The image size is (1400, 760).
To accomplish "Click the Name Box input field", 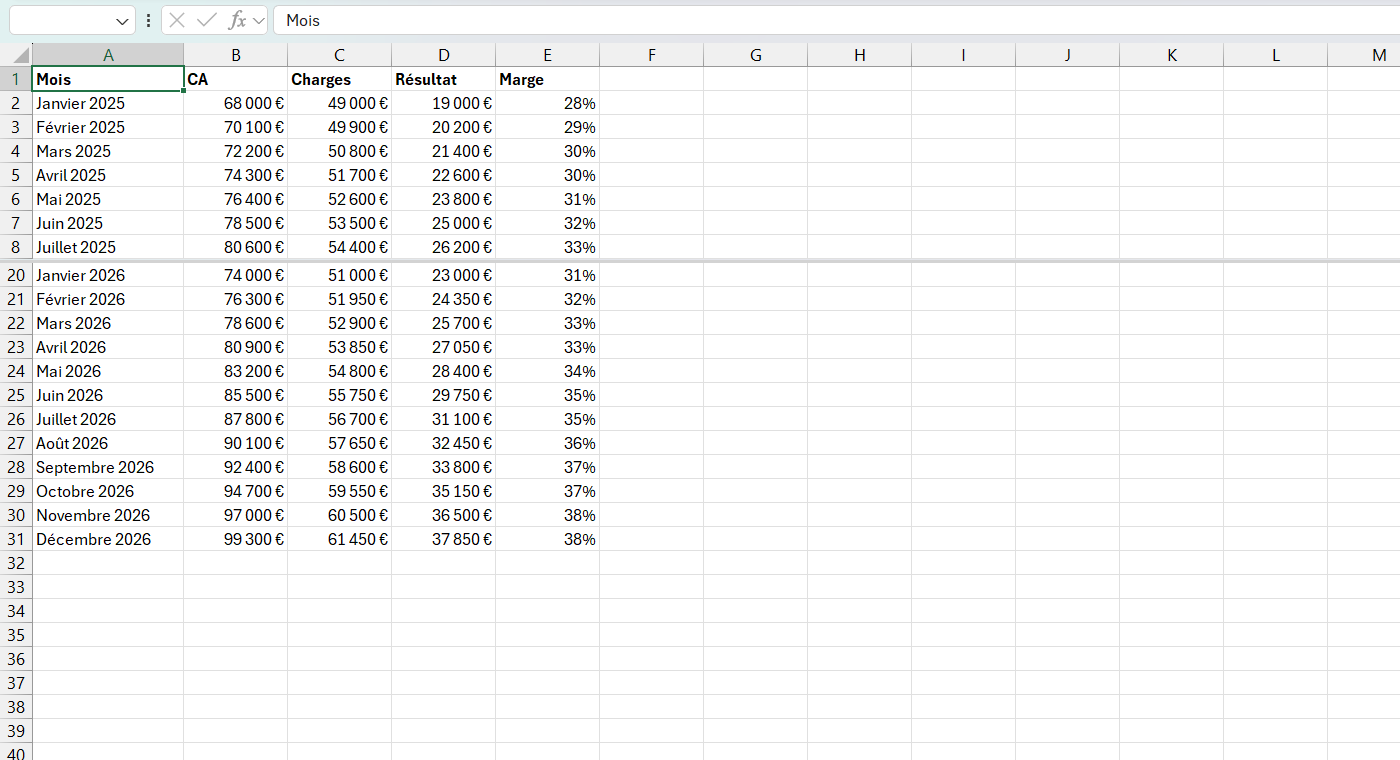I will point(60,21).
